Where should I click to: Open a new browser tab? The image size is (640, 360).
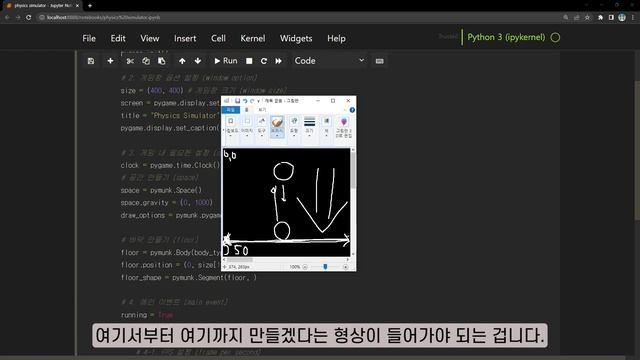90,6
